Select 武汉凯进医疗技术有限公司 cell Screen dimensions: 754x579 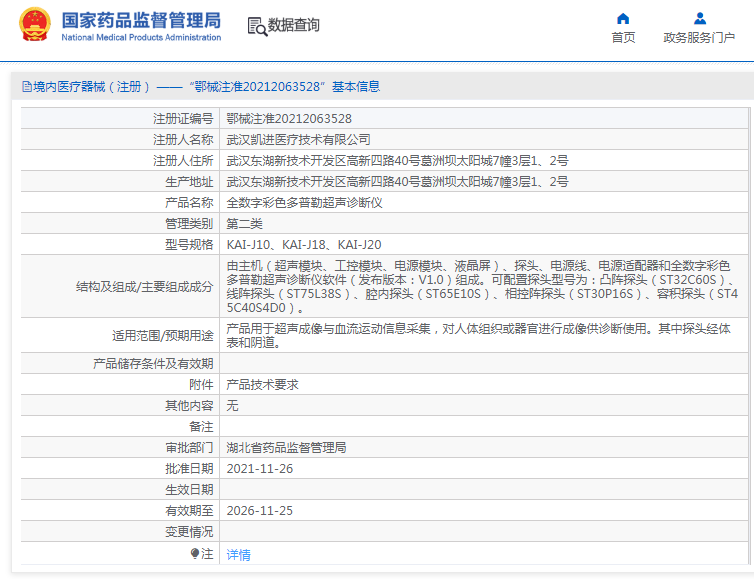coord(298,139)
